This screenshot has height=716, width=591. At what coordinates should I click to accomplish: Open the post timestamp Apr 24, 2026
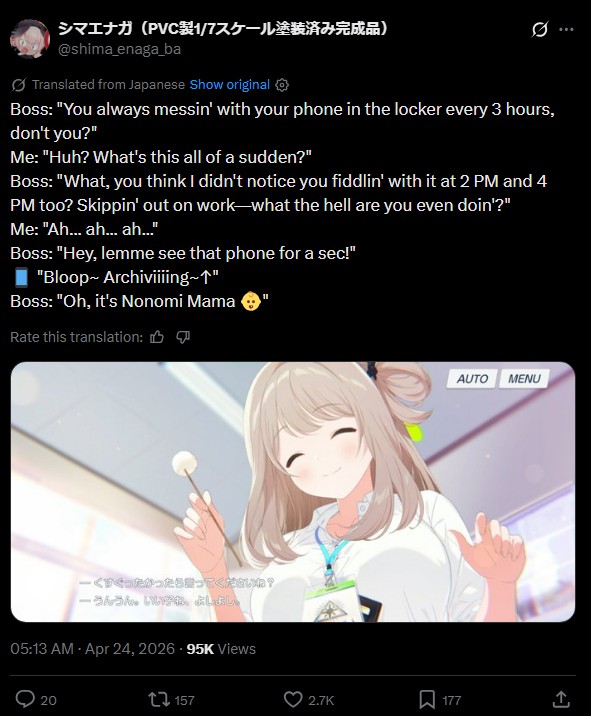pyautogui.click(x=92, y=649)
